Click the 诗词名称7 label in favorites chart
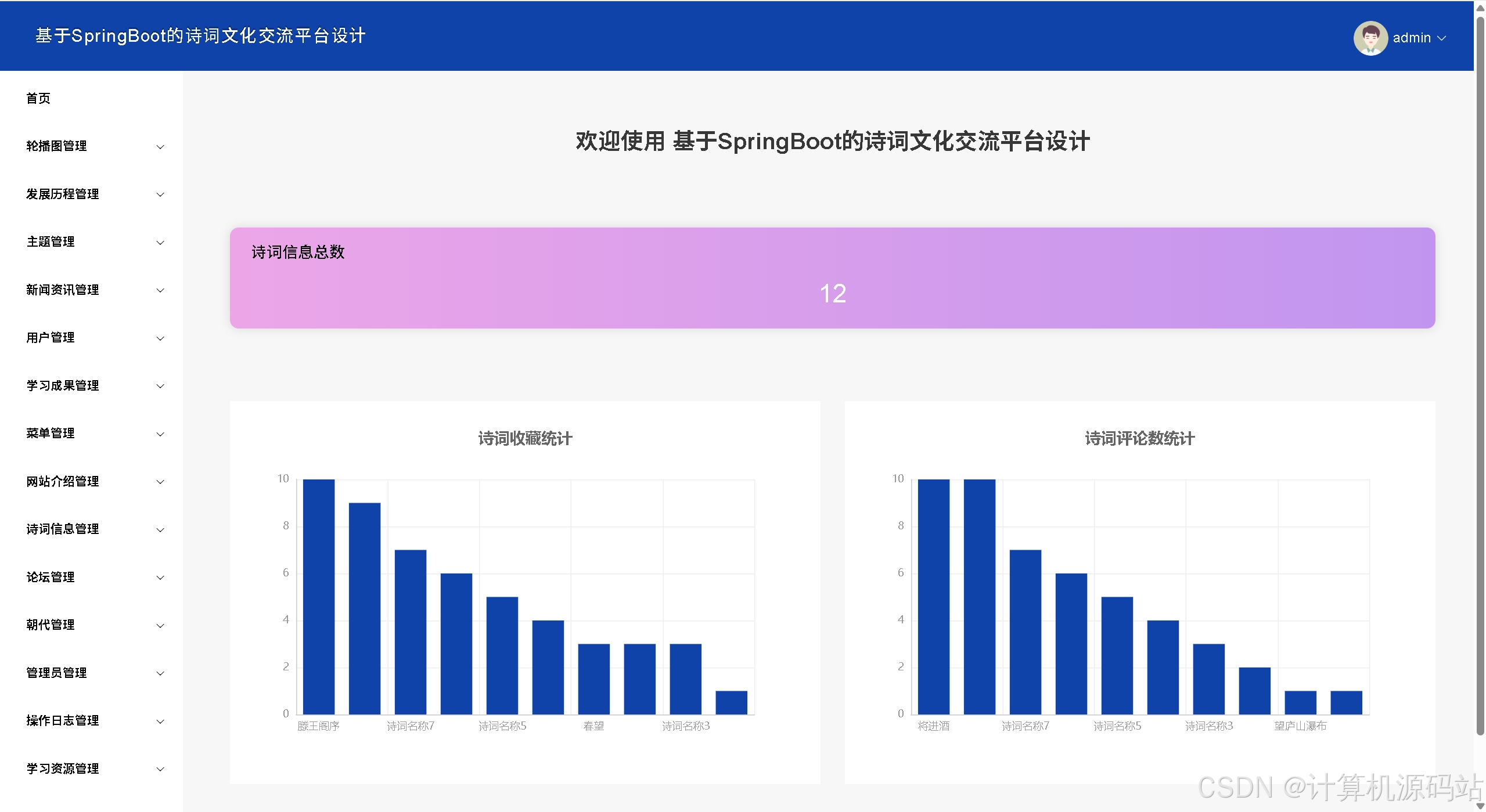 411,726
